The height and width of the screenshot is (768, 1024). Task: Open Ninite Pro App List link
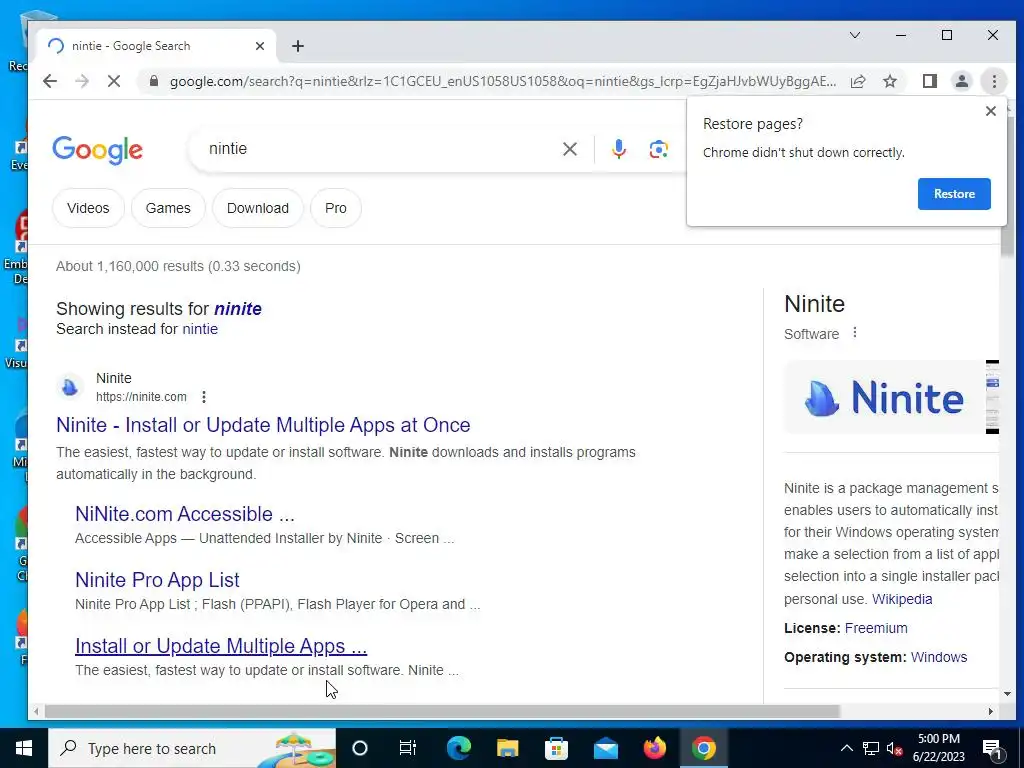point(157,579)
